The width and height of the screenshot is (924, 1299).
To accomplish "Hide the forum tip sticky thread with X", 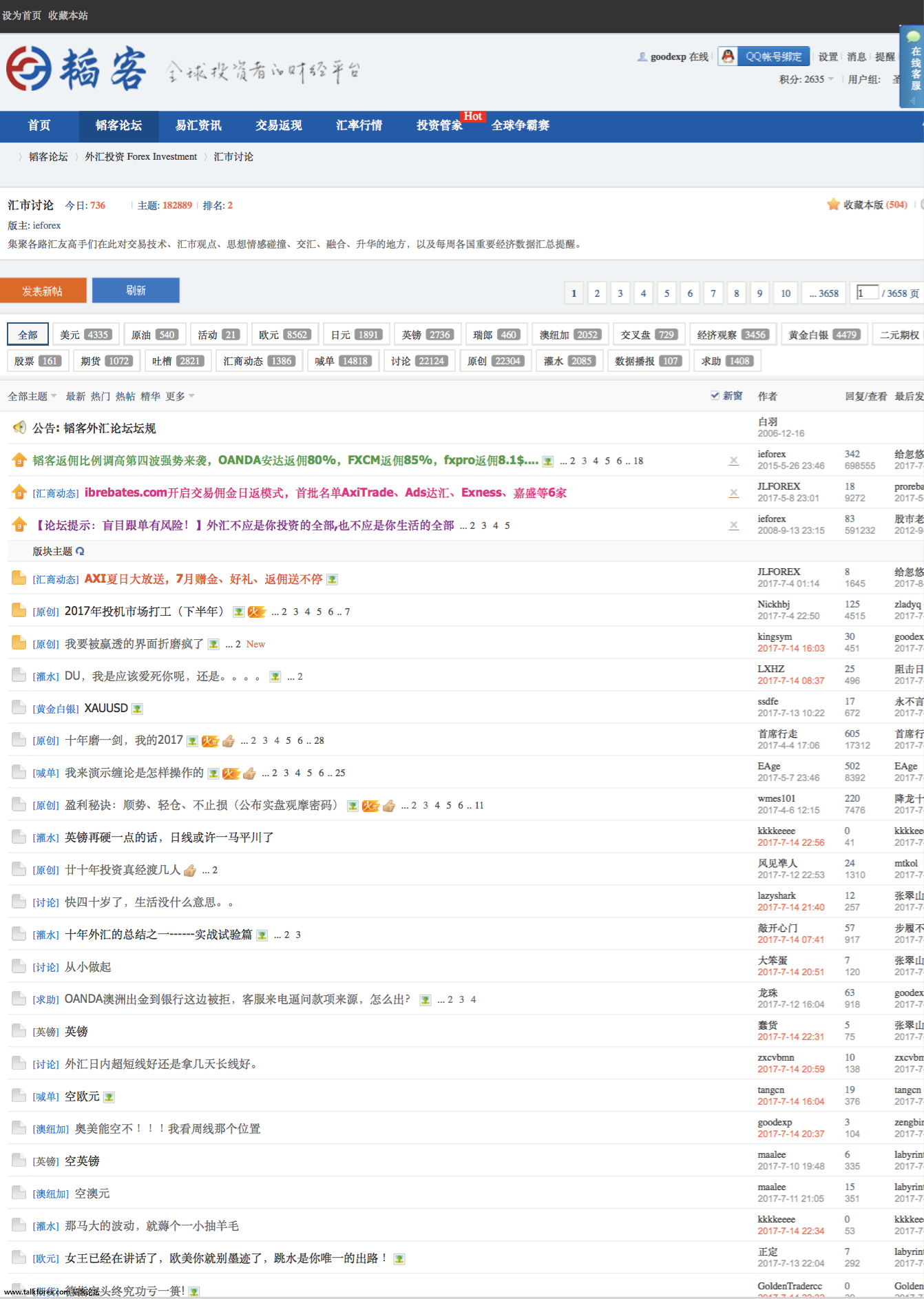I will coord(734,526).
